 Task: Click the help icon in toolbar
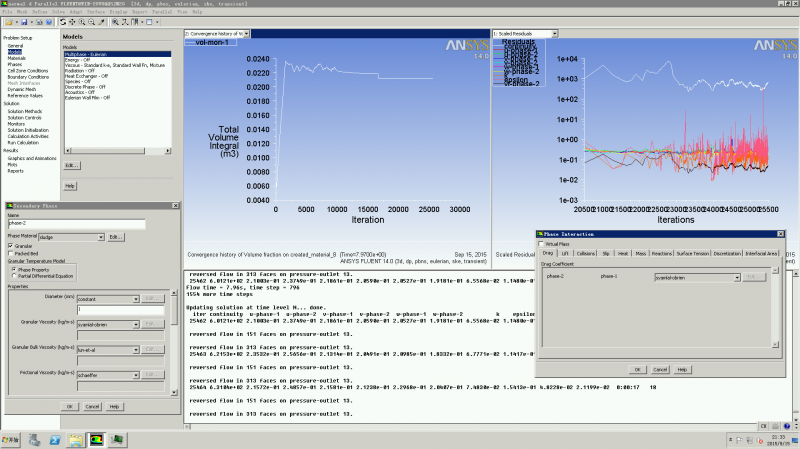pos(49,20)
